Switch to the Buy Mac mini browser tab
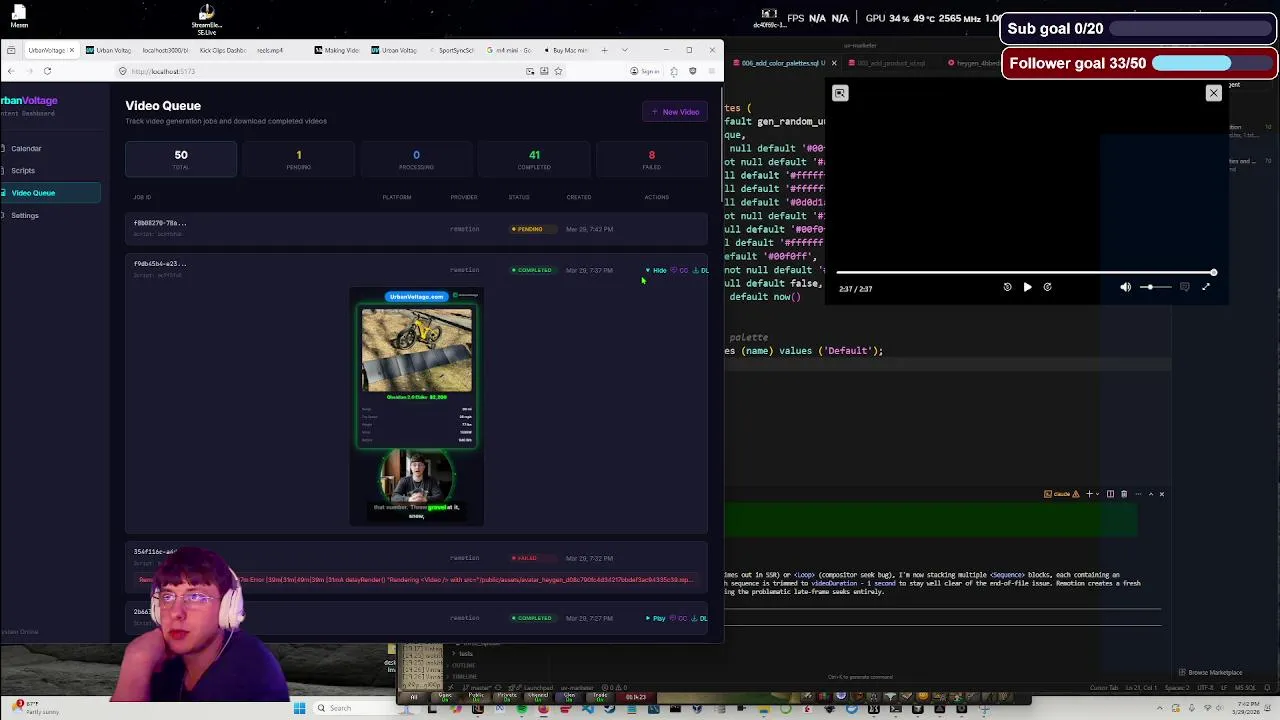Viewport: 1280px width, 720px height. tap(566, 50)
